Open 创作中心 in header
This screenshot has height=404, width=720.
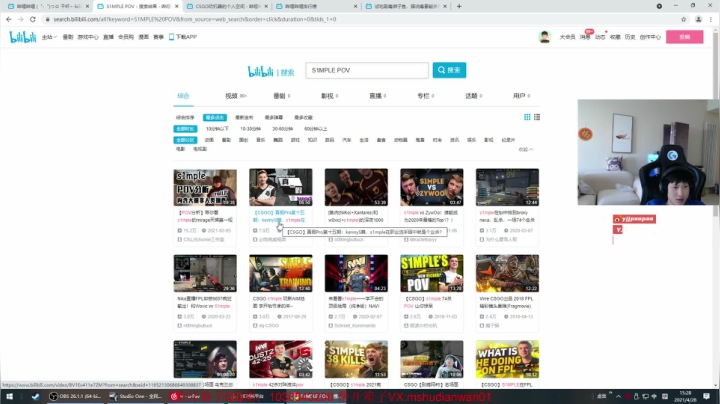pos(650,37)
